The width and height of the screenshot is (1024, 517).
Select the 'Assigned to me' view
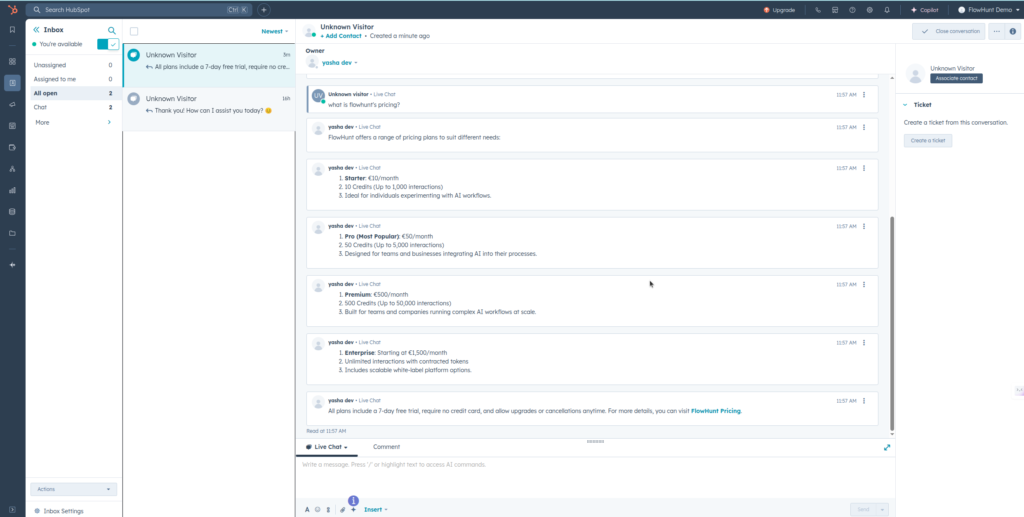tap(73, 79)
